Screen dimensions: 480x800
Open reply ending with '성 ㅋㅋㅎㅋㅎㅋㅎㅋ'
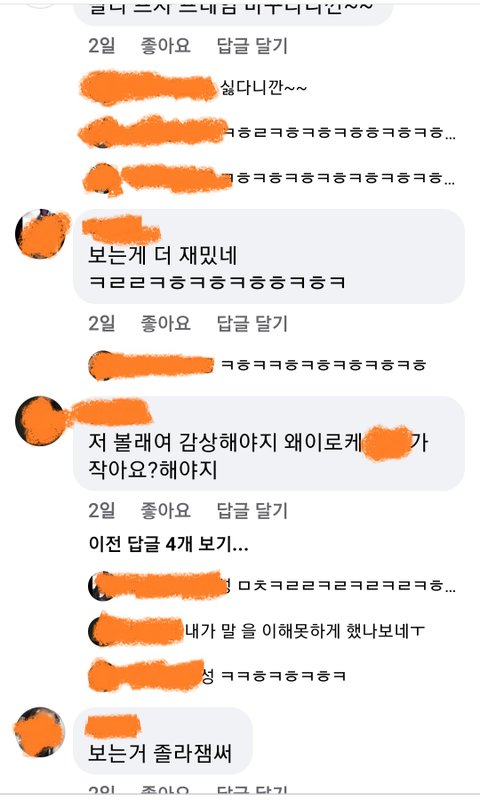(217, 676)
